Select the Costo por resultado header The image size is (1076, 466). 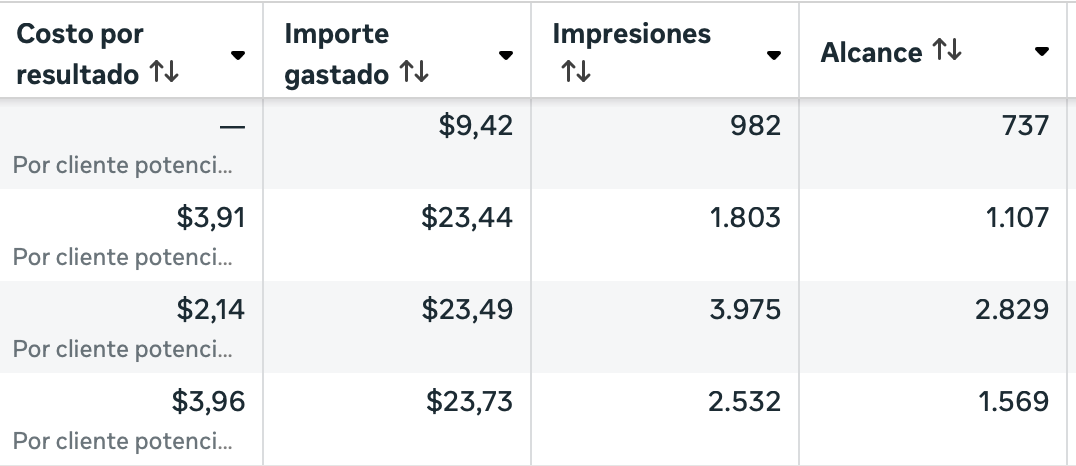point(80,54)
